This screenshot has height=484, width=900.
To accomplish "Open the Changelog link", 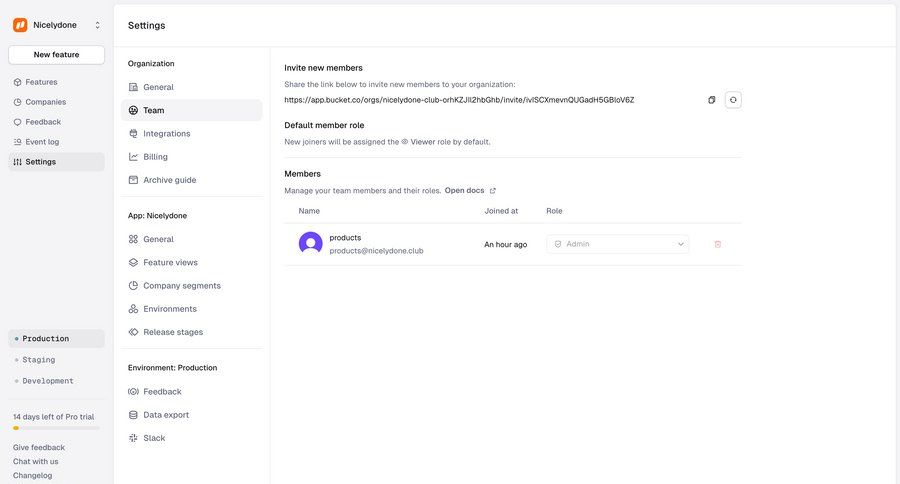I will point(33,475).
